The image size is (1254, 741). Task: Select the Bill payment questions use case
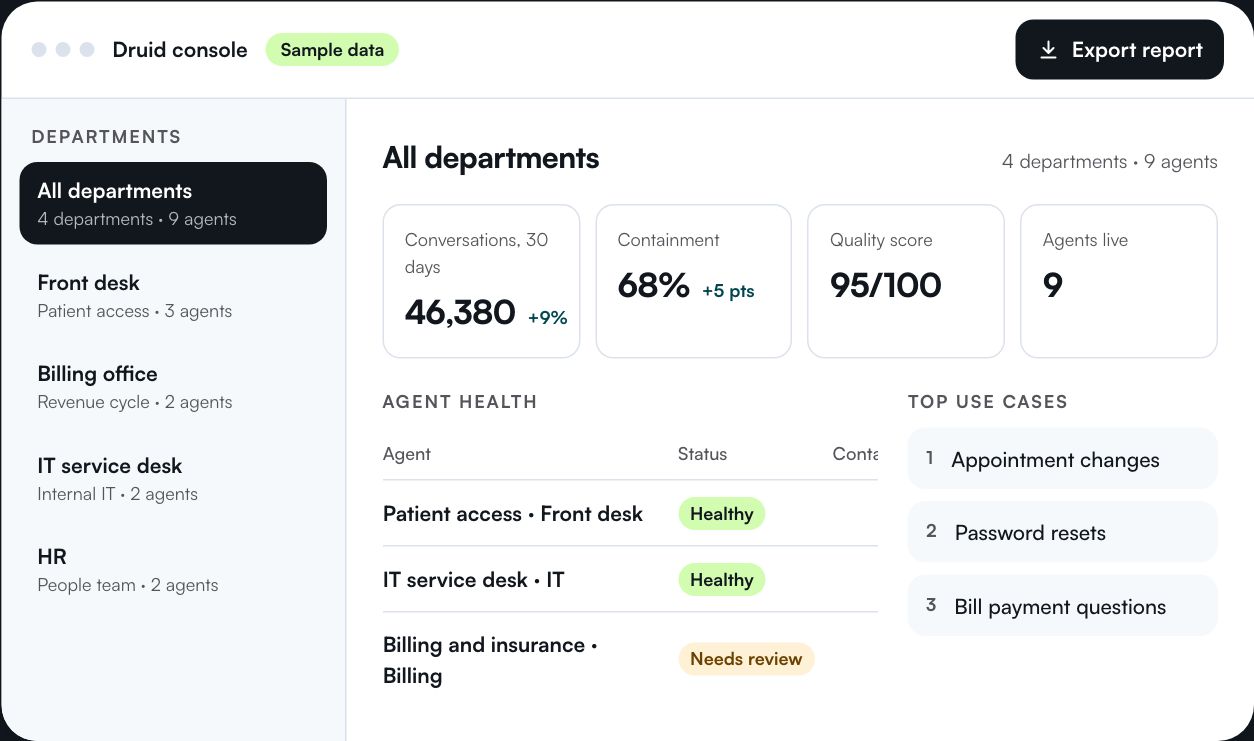1063,606
